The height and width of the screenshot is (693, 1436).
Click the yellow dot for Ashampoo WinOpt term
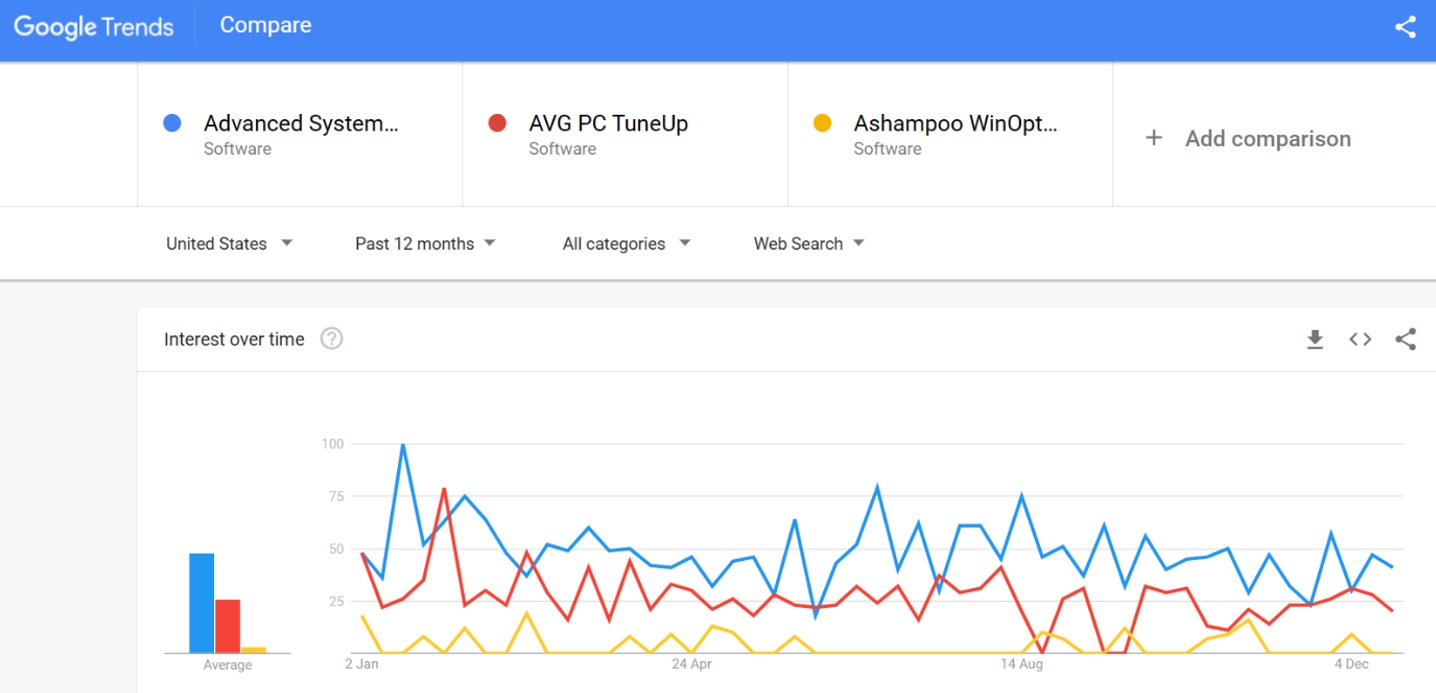coord(822,124)
